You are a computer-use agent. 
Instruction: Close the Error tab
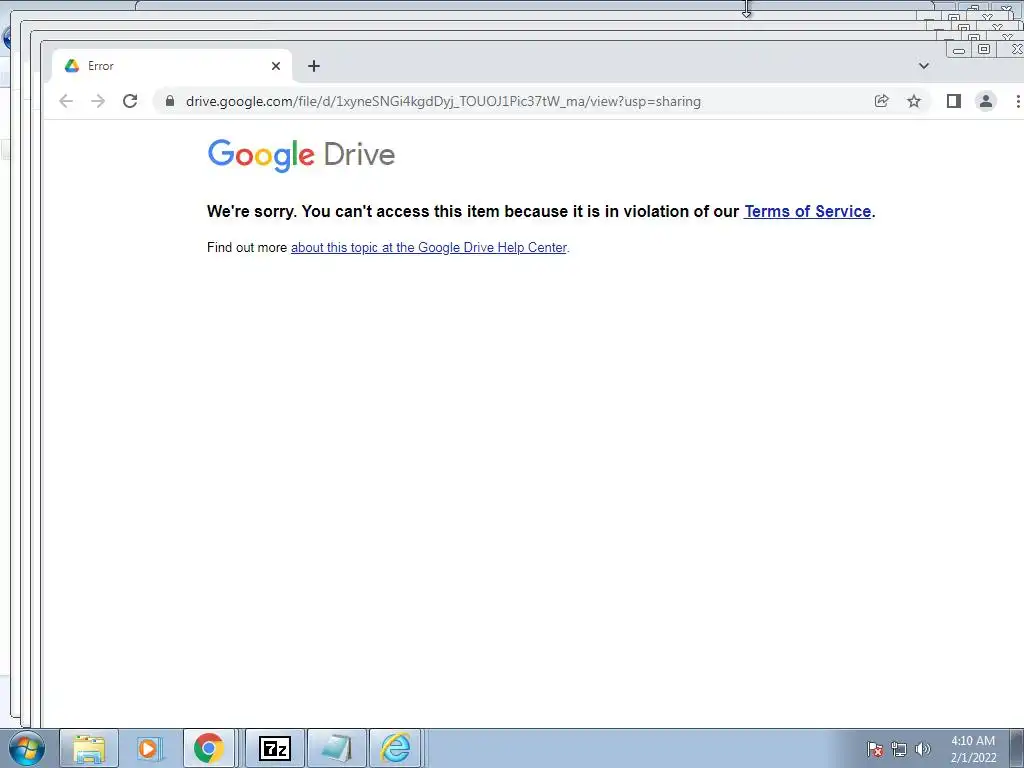pos(276,66)
